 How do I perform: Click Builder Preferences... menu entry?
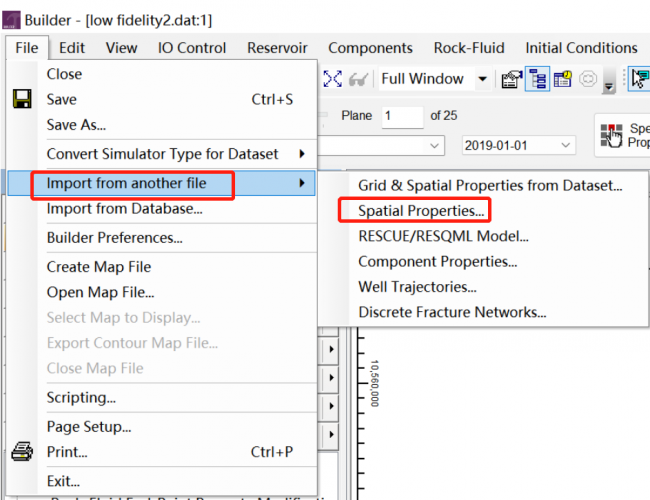pyautogui.click(x=114, y=238)
